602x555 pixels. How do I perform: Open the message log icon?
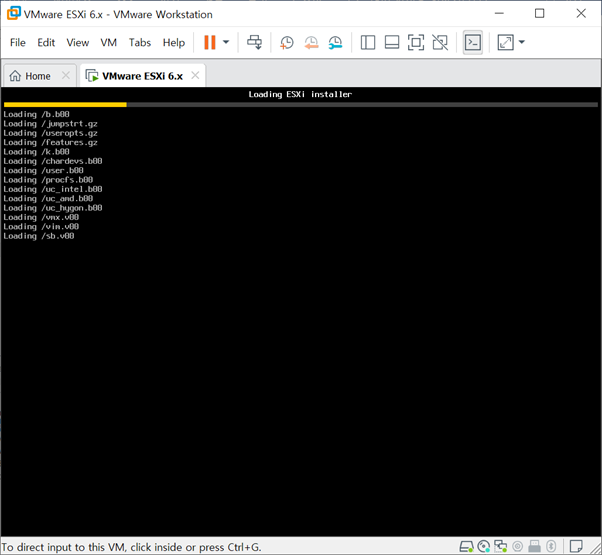tap(576, 546)
